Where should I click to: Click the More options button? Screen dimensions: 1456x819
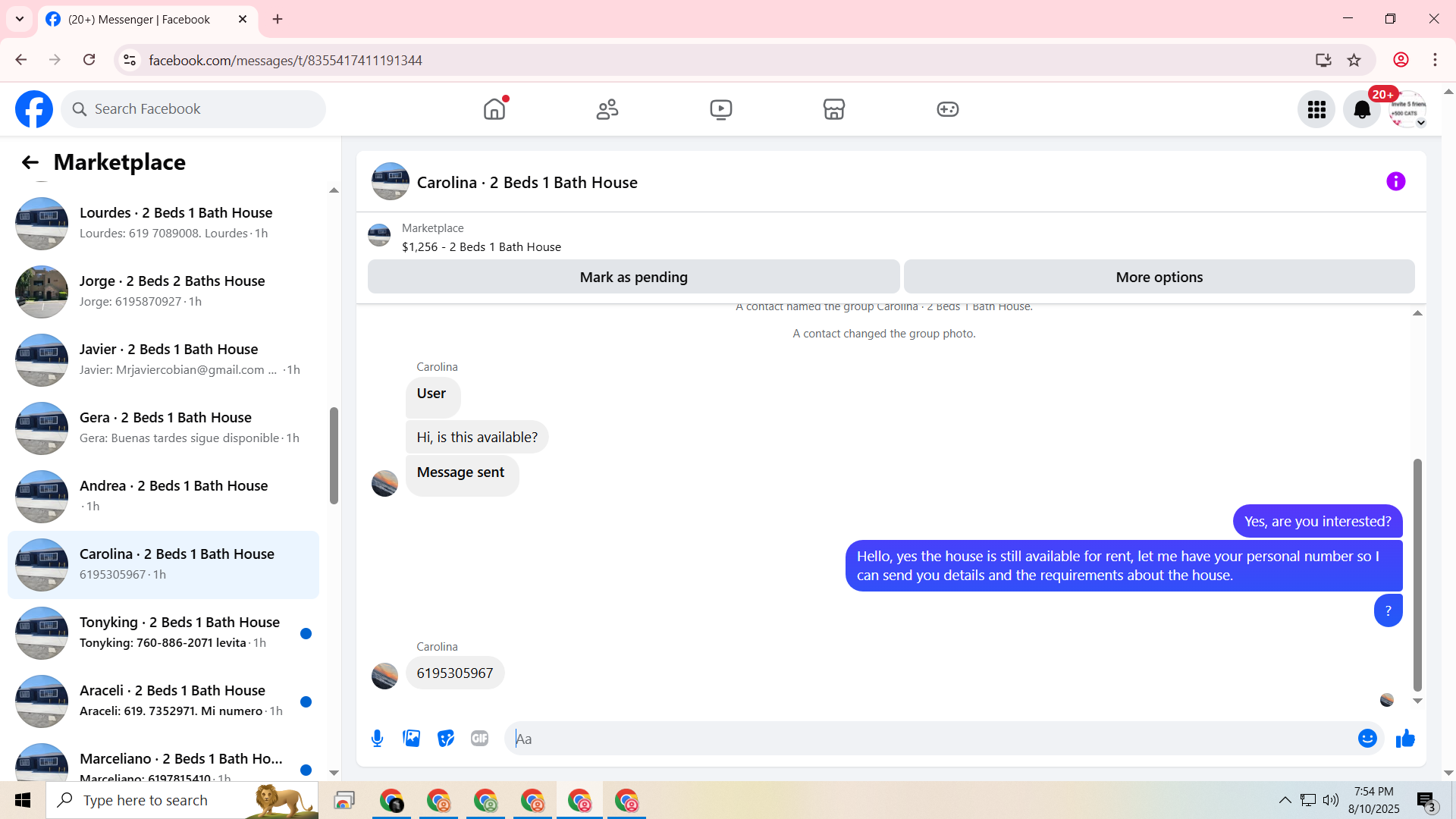click(x=1159, y=278)
